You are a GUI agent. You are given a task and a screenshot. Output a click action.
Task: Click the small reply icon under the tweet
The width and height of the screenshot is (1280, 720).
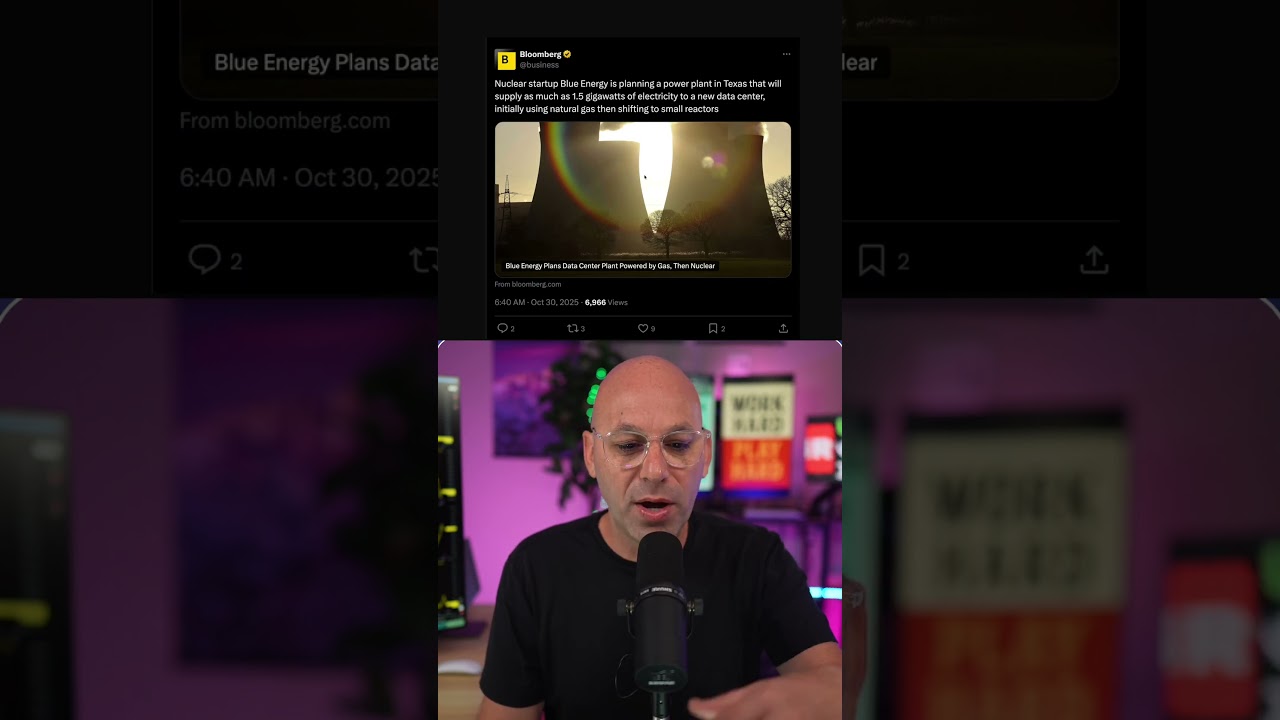502,328
